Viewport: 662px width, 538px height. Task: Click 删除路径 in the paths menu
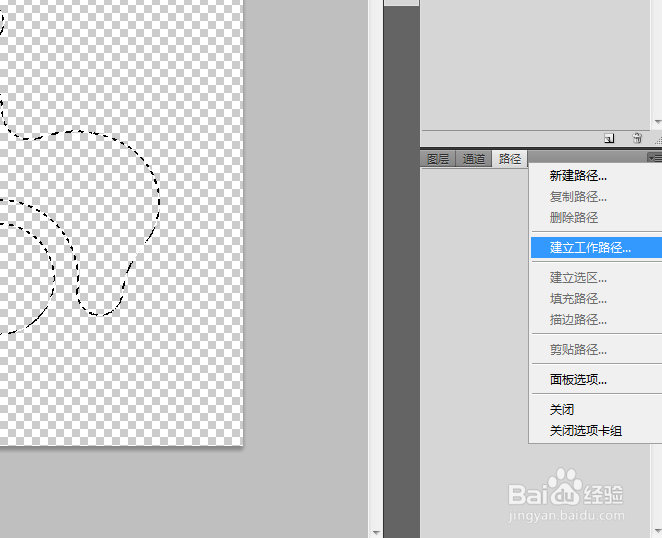click(596, 218)
